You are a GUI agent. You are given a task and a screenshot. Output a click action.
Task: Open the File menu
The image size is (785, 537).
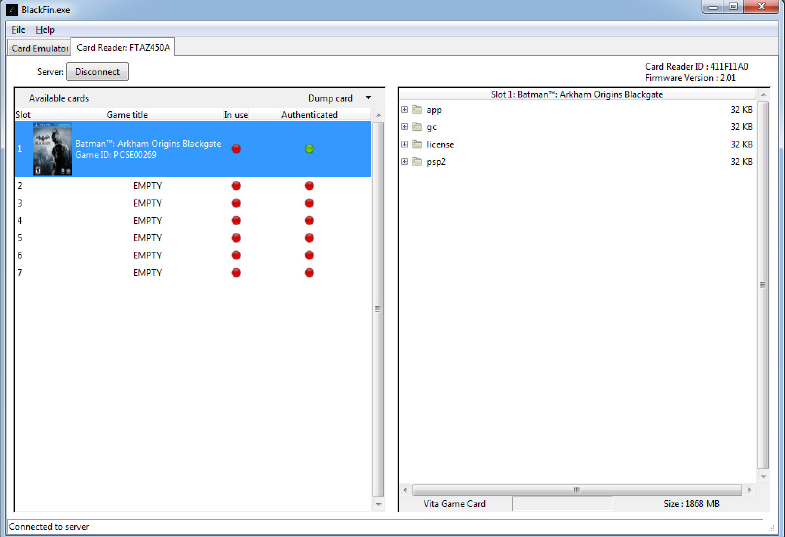(18, 30)
